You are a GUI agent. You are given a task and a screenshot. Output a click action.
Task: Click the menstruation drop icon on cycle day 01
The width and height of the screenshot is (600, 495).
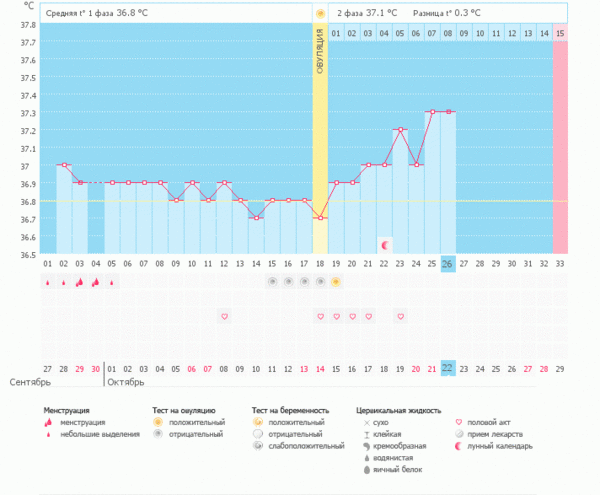pos(48,282)
